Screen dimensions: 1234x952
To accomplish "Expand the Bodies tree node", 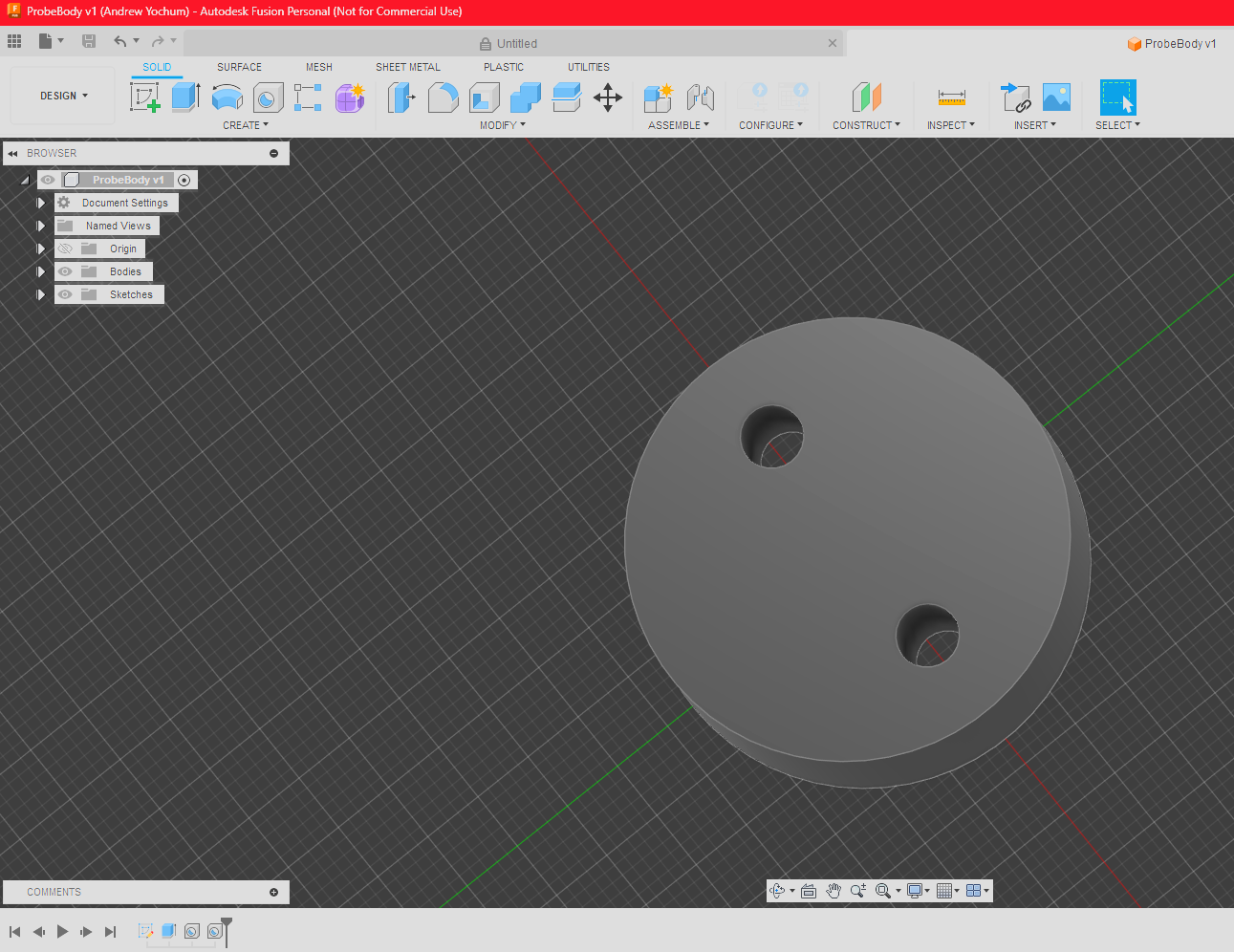I will [41, 271].
